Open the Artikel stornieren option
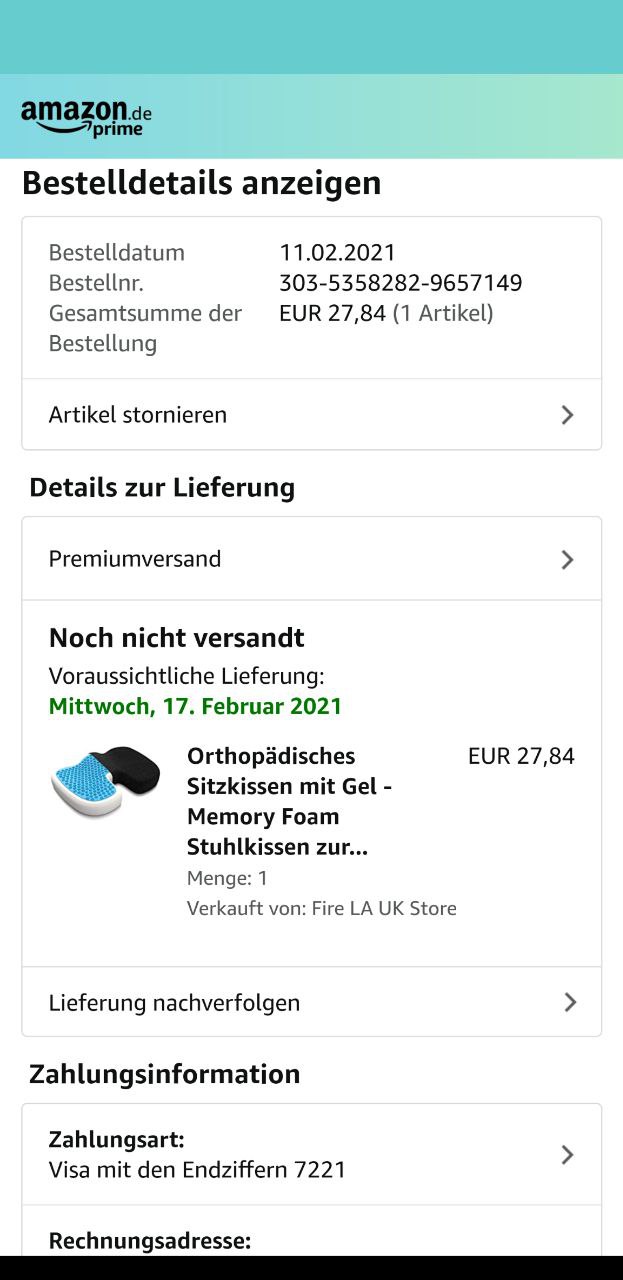 tap(138, 415)
